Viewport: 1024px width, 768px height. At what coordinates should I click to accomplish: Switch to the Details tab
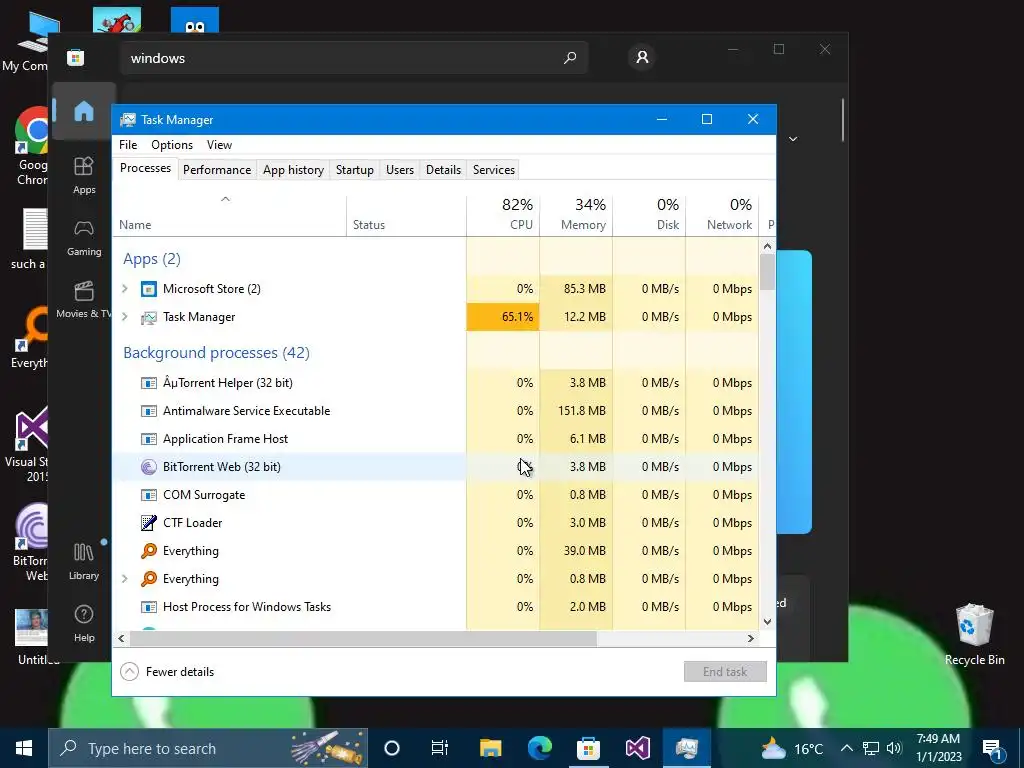click(x=443, y=170)
